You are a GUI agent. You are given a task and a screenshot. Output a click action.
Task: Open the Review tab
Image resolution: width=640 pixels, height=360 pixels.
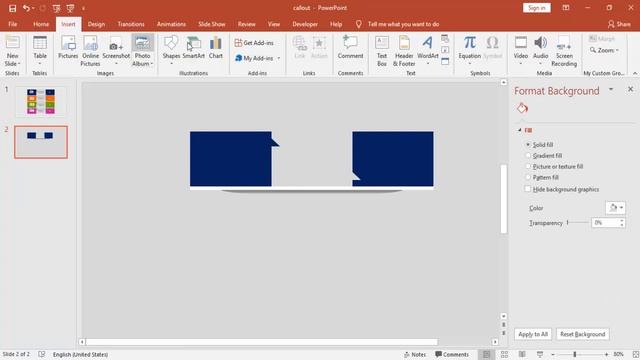coord(247,24)
